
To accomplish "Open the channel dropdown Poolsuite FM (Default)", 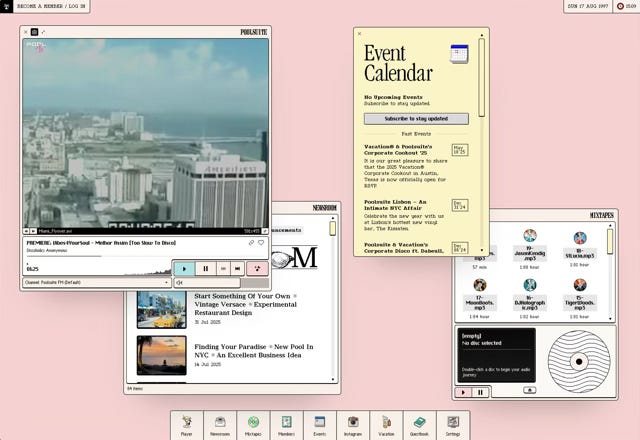I will (97, 282).
